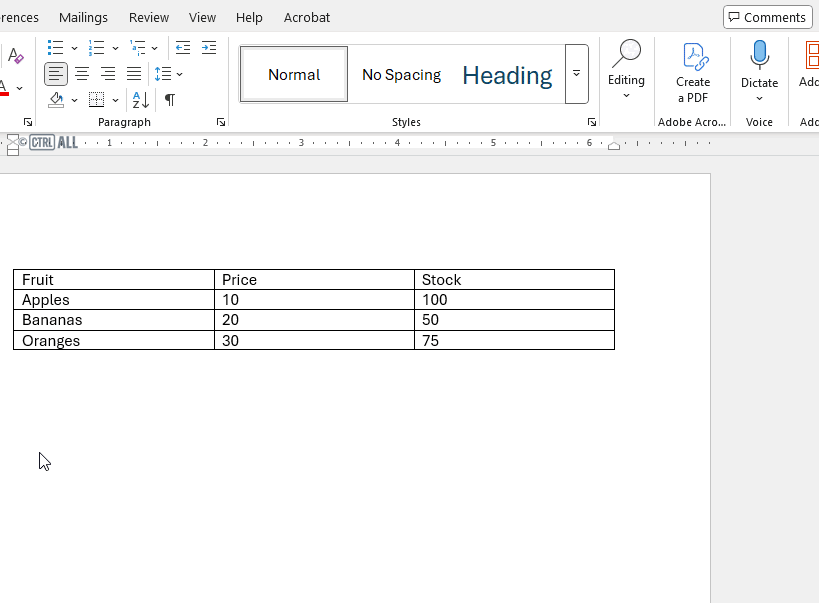Switch to the Review tab
This screenshot has width=819, height=603.
148,17
